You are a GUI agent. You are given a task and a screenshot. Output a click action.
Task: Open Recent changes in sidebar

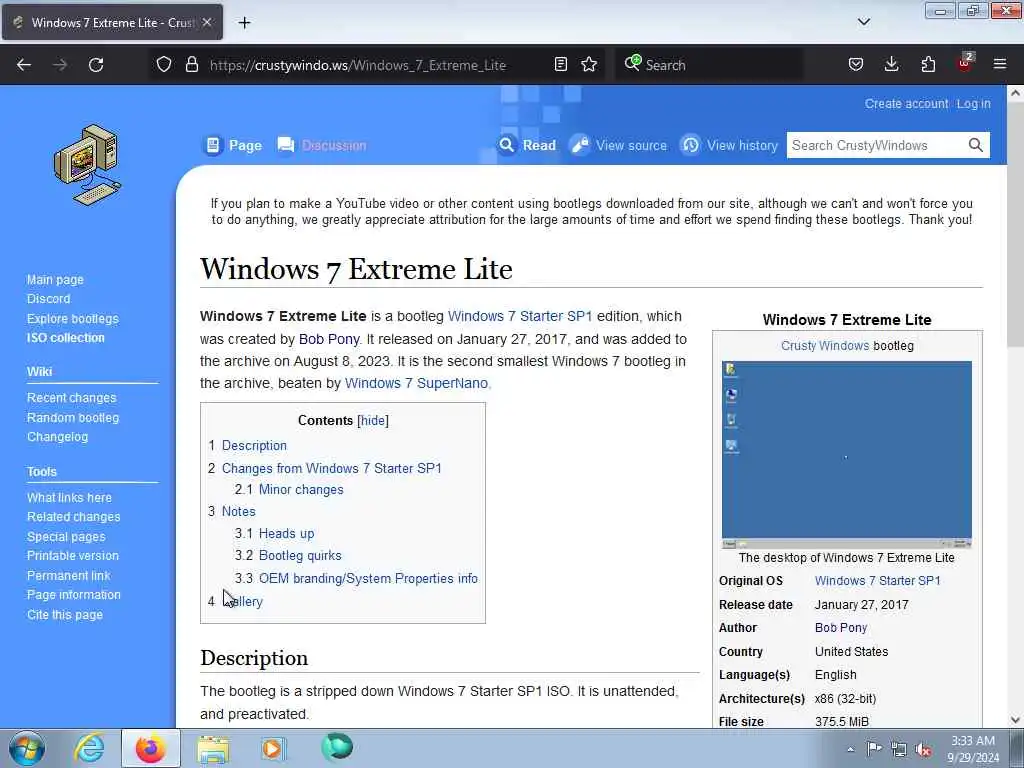(x=71, y=398)
